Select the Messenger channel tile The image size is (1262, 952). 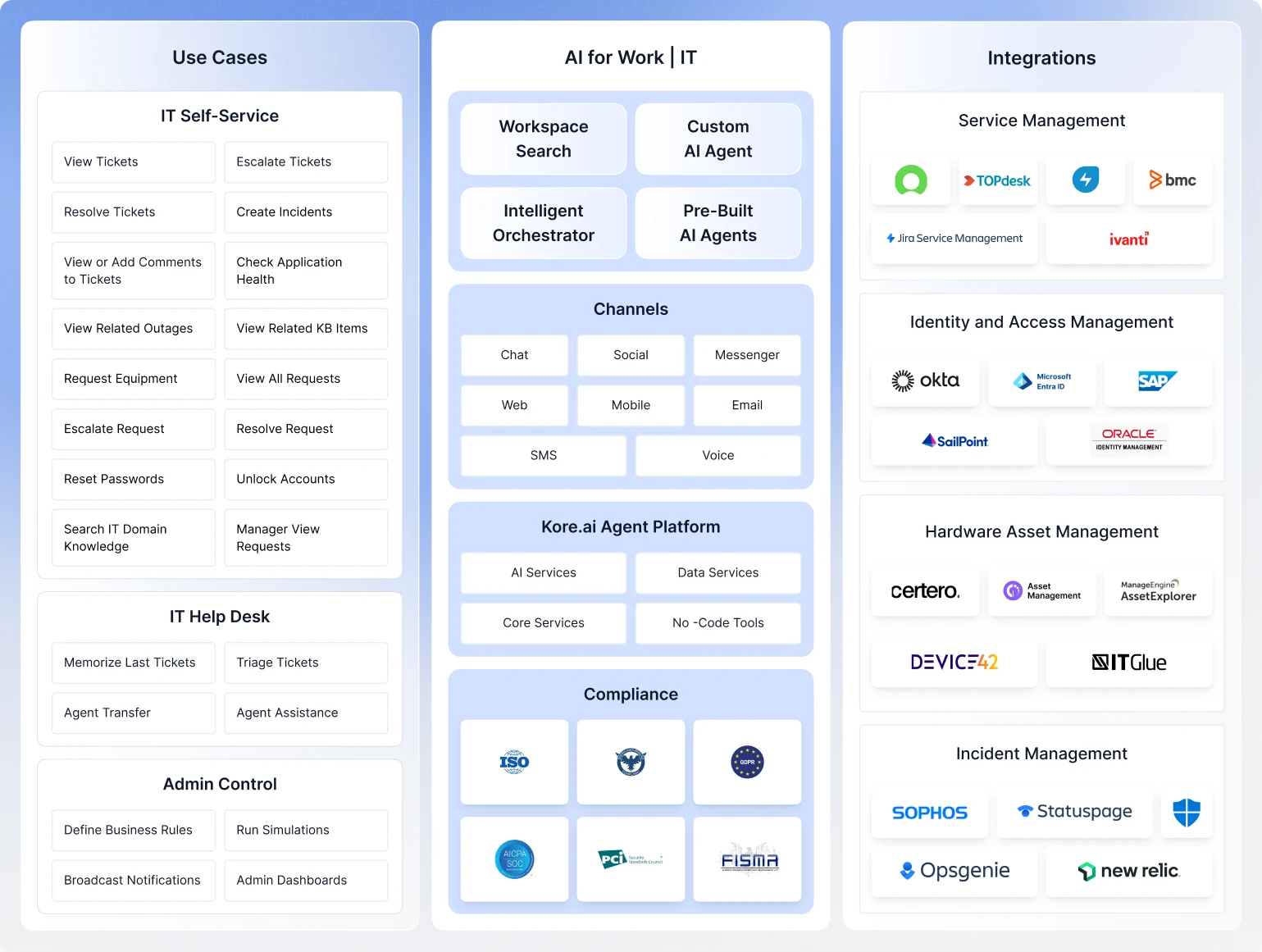747,355
